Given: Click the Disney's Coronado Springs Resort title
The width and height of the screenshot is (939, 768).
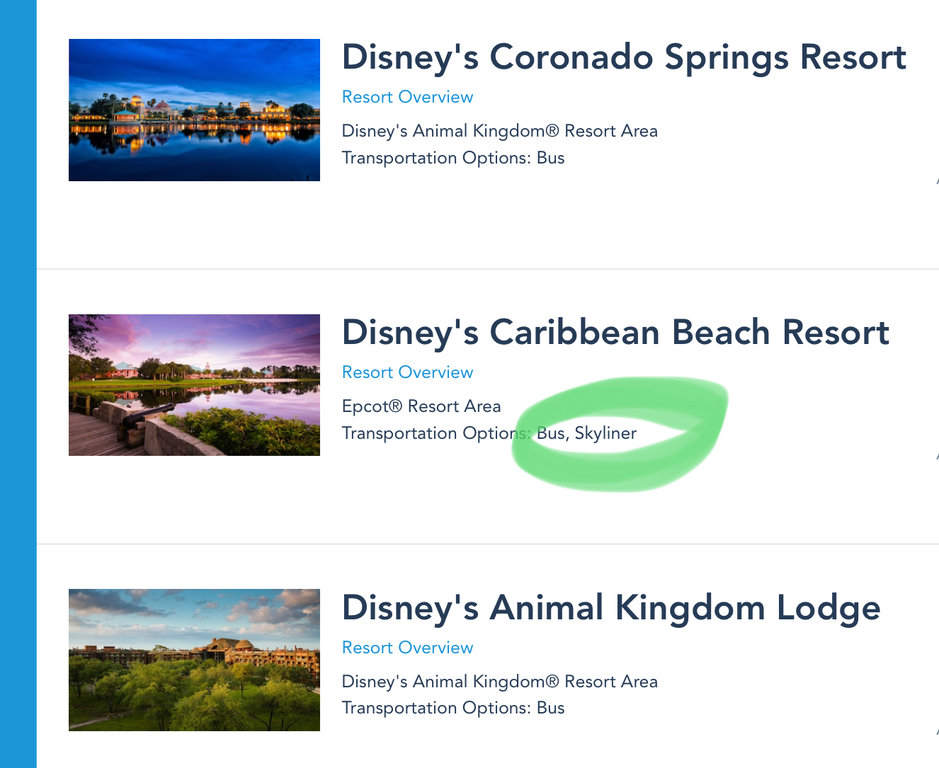Looking at the screenshot, I should [x=623, y=57].
